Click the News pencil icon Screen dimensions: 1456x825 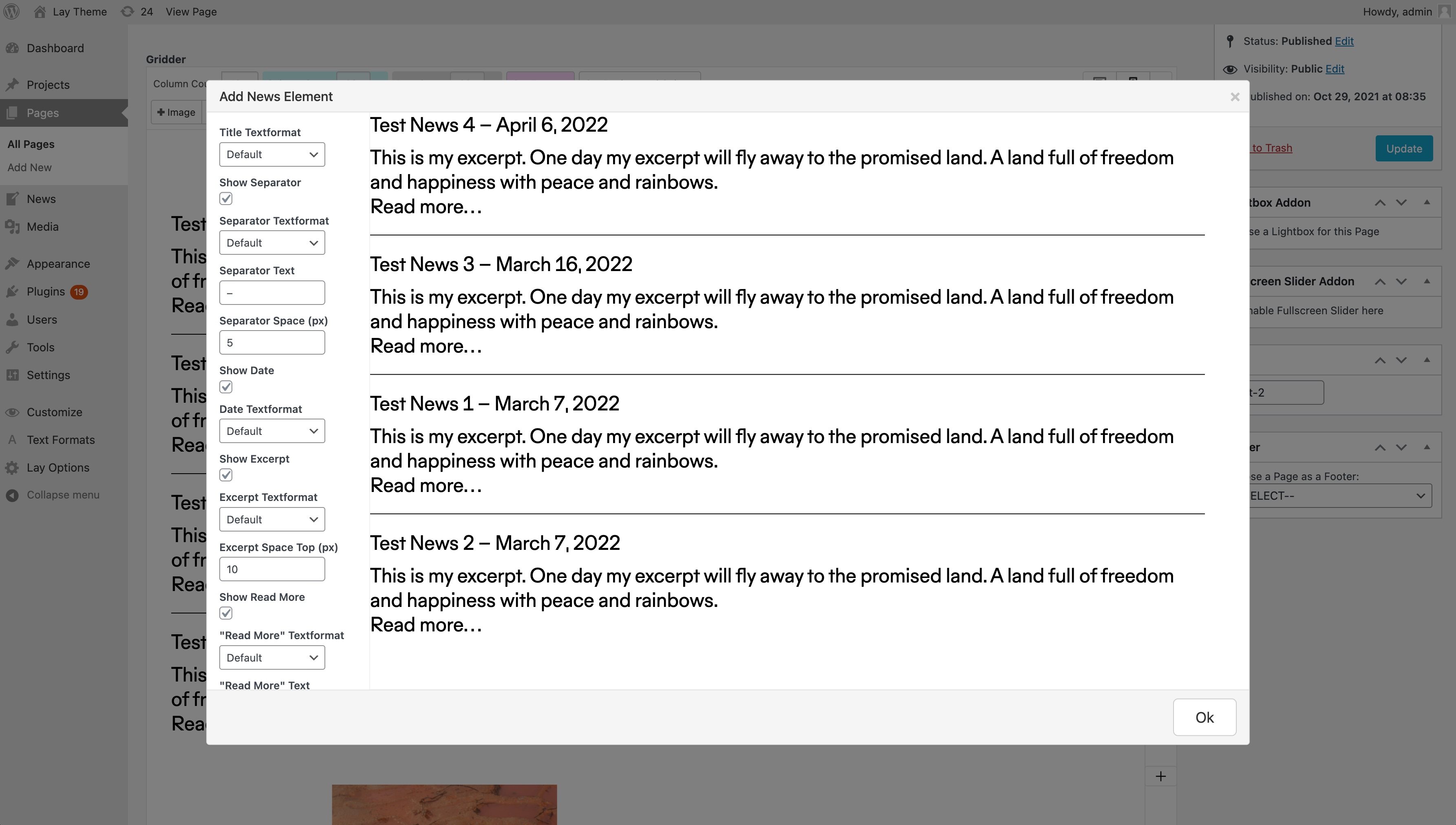[x=13, y=199]
